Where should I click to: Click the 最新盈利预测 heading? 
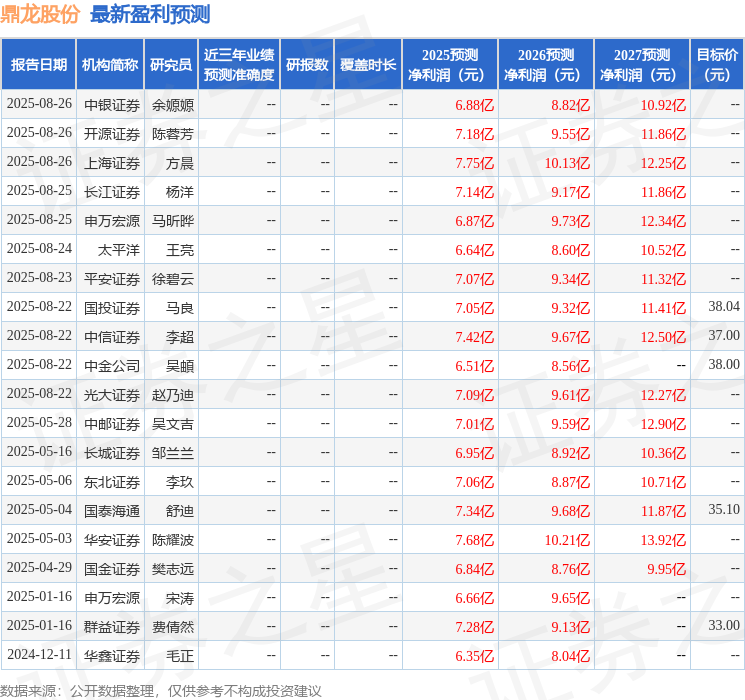(x=150, y=14)
